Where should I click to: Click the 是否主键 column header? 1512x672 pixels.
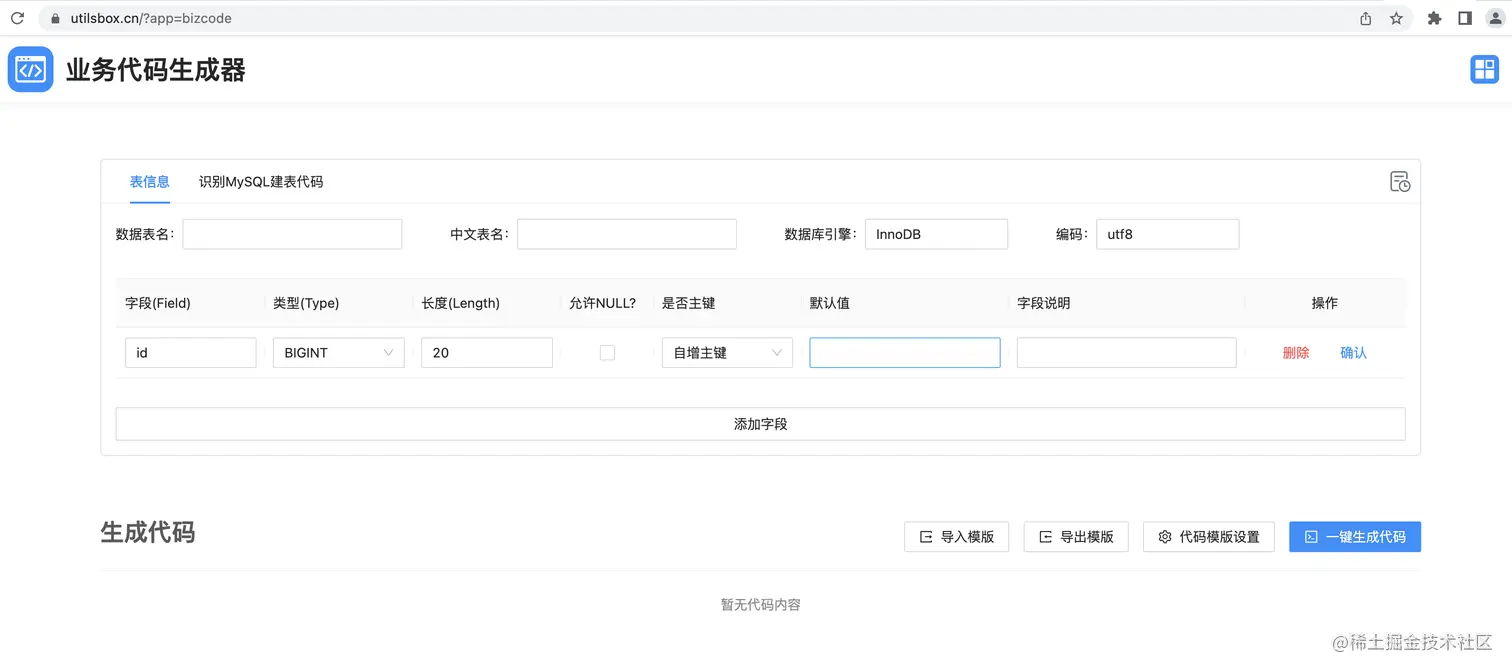tap(689, 303)
